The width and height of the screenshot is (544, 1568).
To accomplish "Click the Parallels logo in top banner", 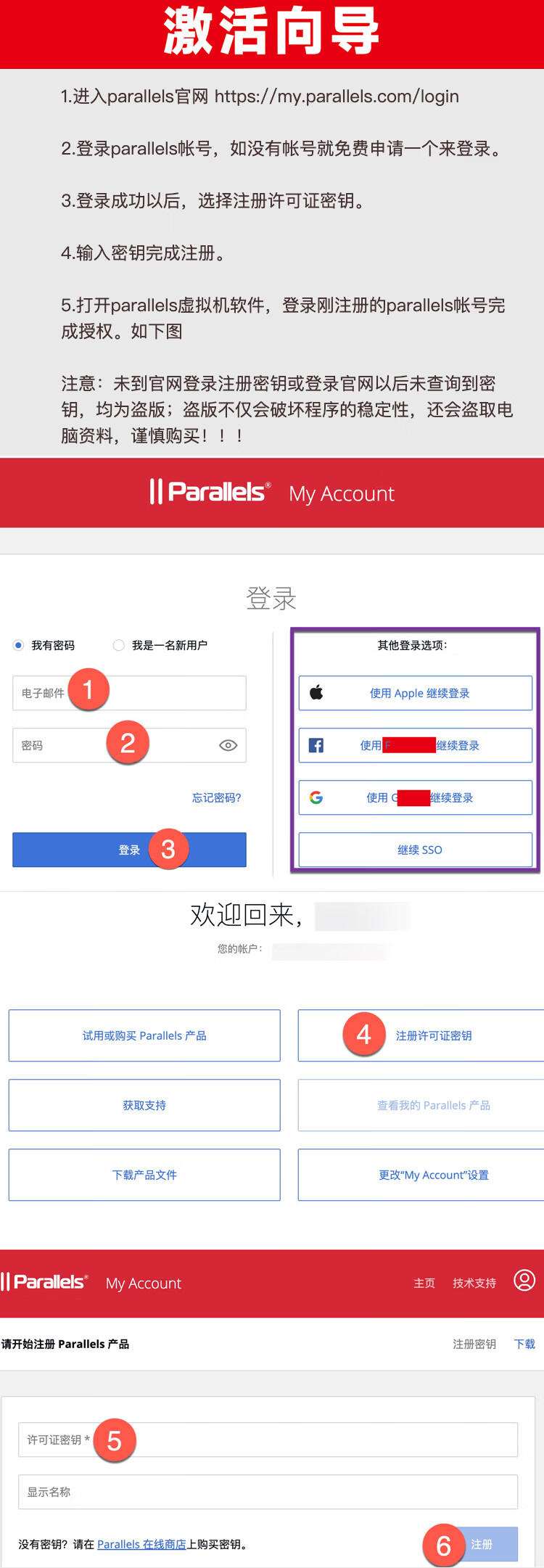I will coord(210,492).
